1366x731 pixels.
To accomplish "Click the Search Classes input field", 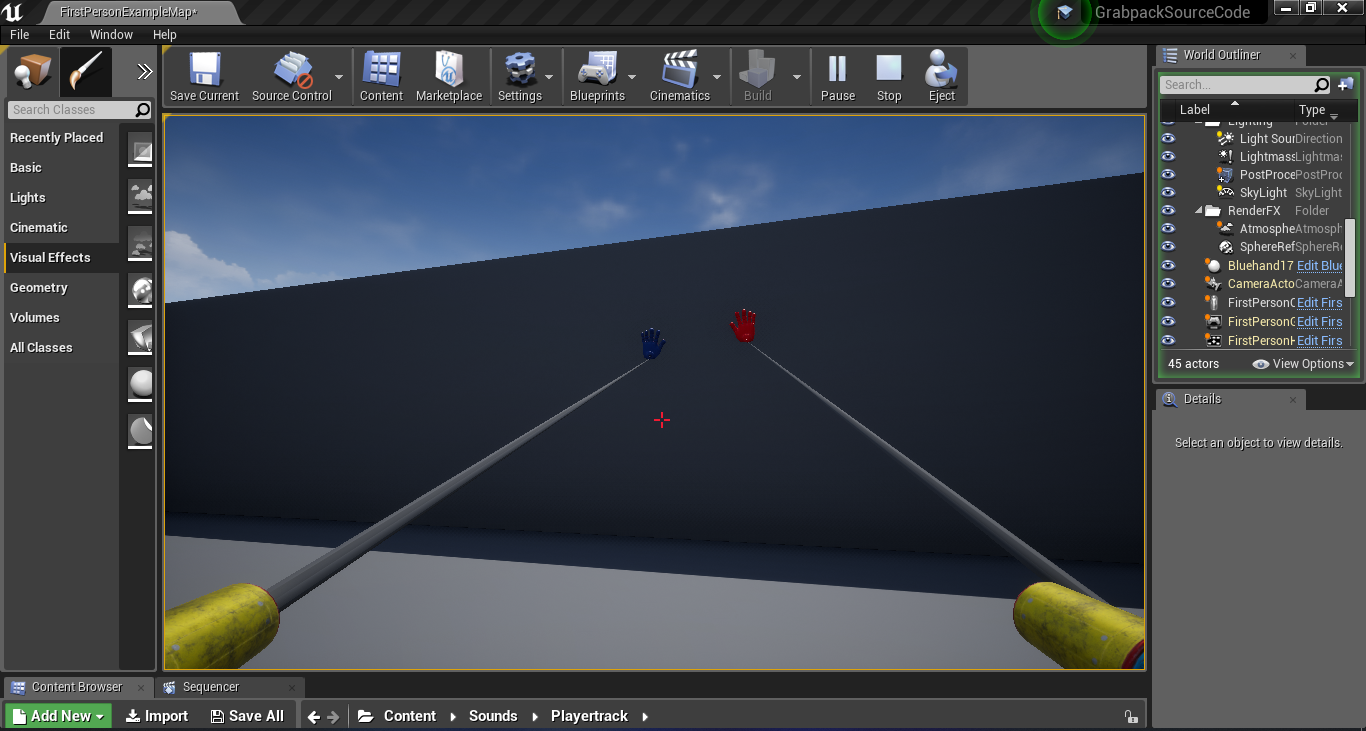I will (70, 109).
